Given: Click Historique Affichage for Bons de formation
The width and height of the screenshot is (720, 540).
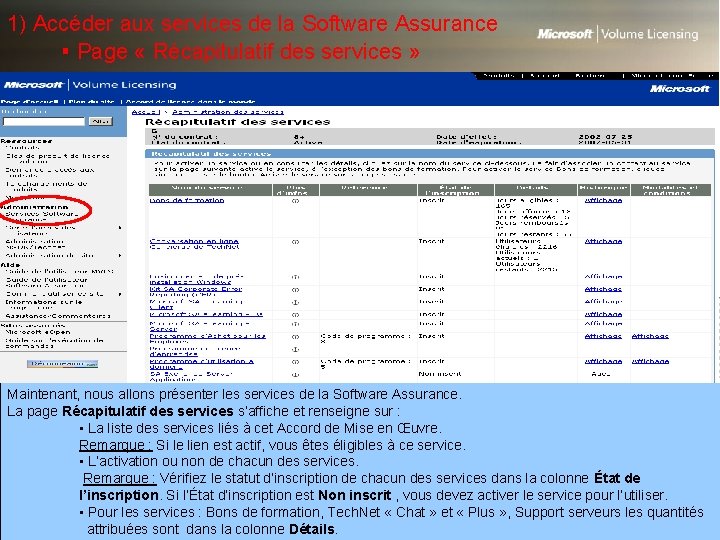Looking at the screenshot, I should 603,201.
